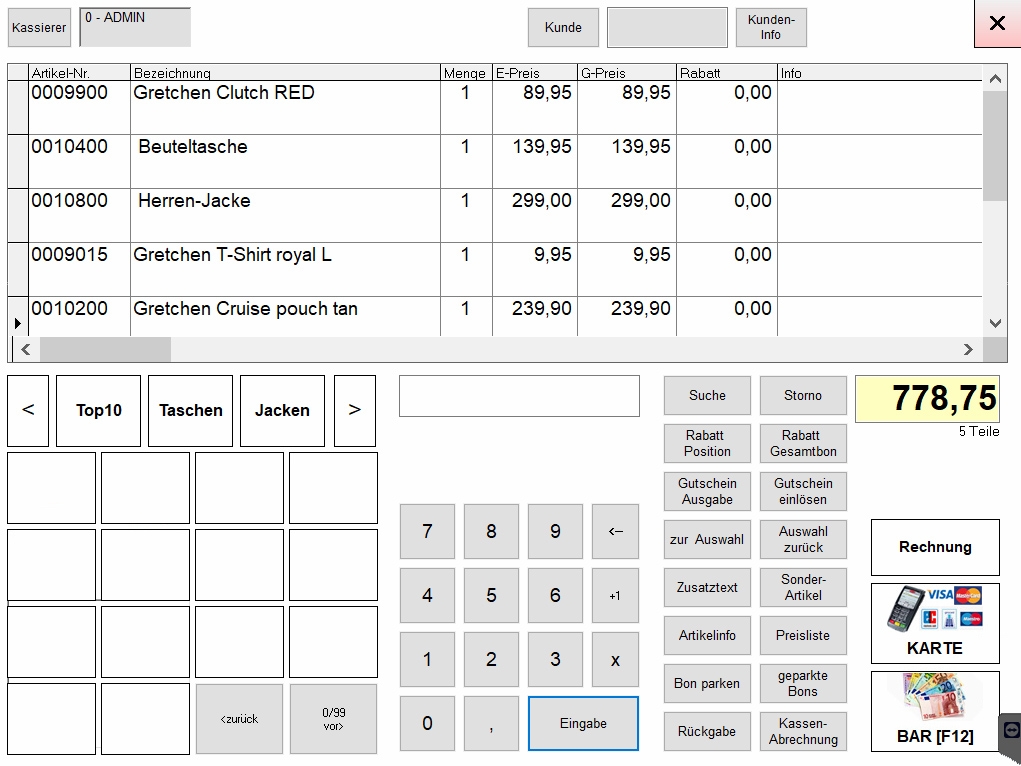Select row Gretchen T-Shirt royal L
The image size is (1021, 766).
click(495, 270)
